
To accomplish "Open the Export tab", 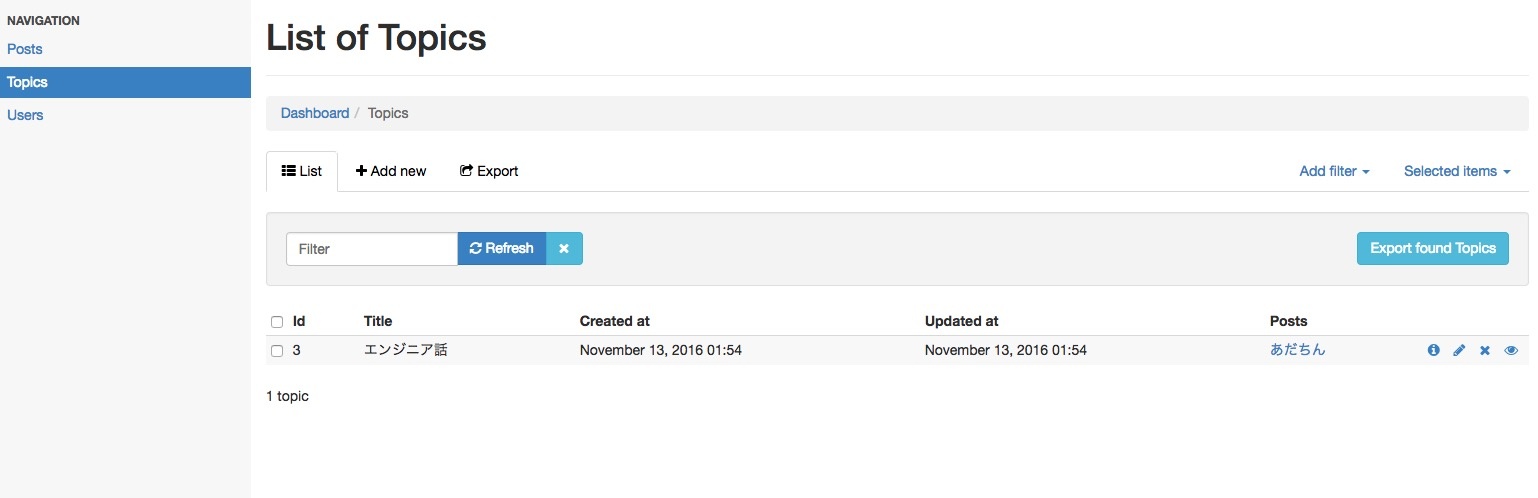I will 489,171.
